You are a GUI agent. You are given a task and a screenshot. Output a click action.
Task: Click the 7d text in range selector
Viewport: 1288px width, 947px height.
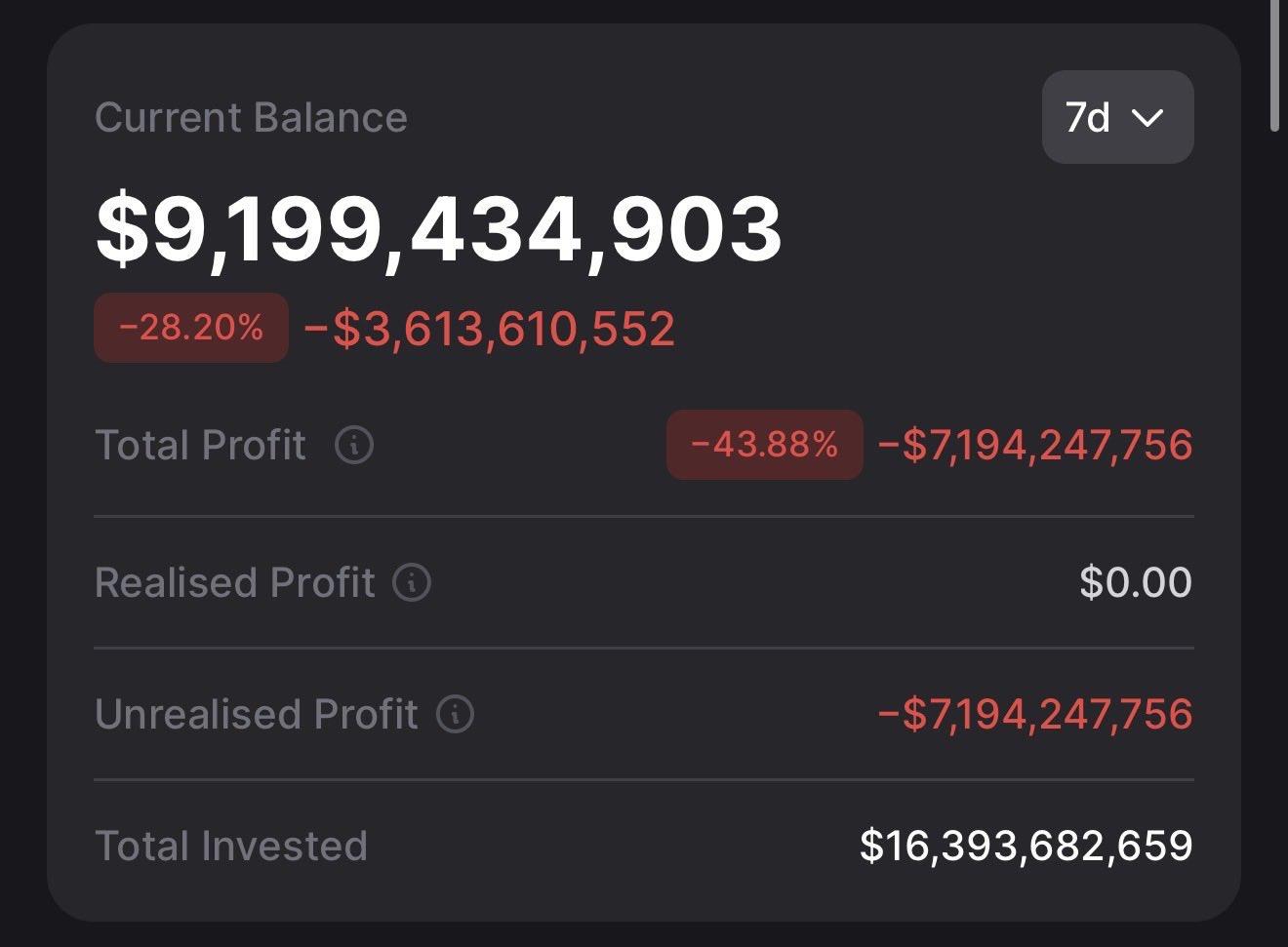[x=1087, y=118]
